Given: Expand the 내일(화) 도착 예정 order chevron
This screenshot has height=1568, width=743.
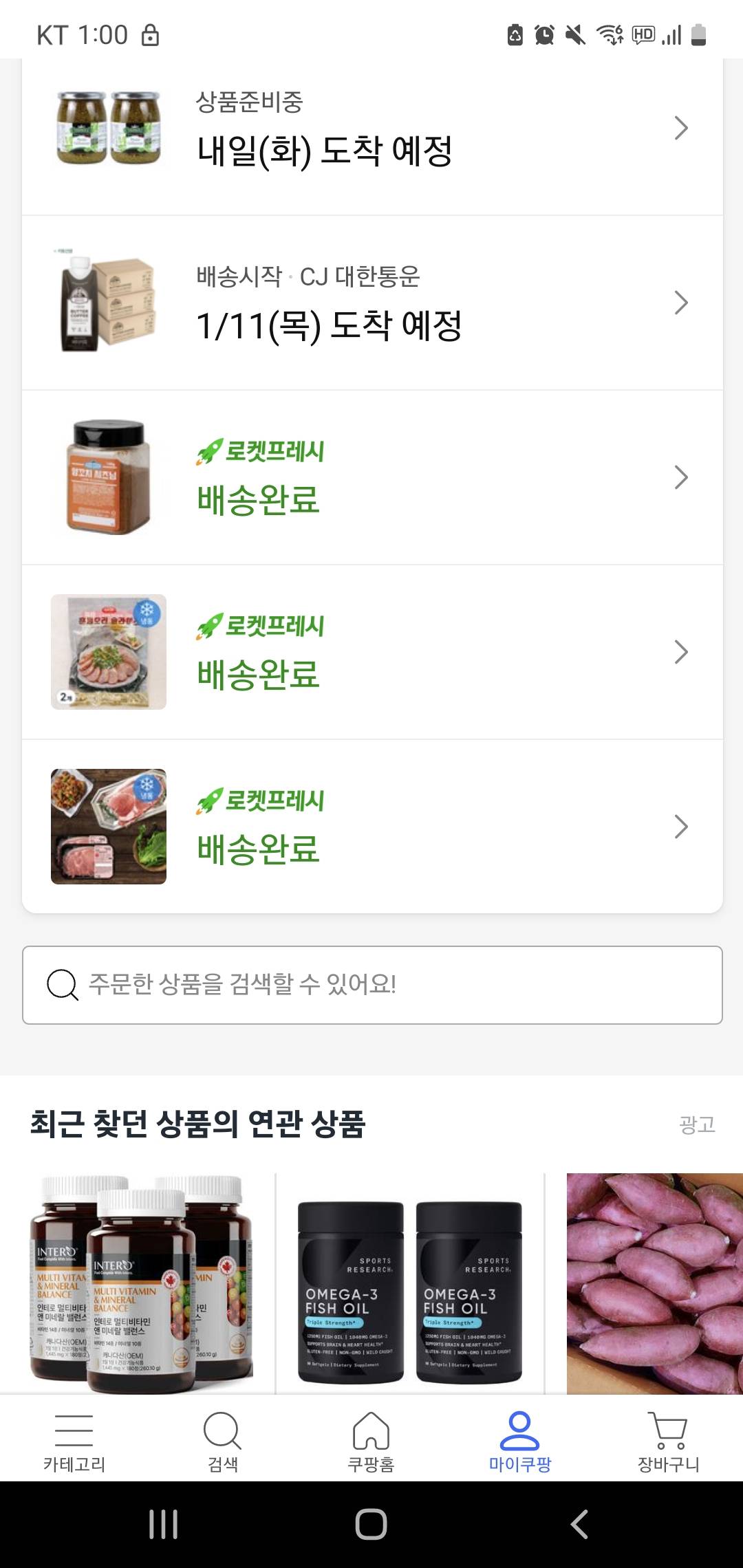Looking at the screenshot, I should pyautogui.click(x=681, y=128).
